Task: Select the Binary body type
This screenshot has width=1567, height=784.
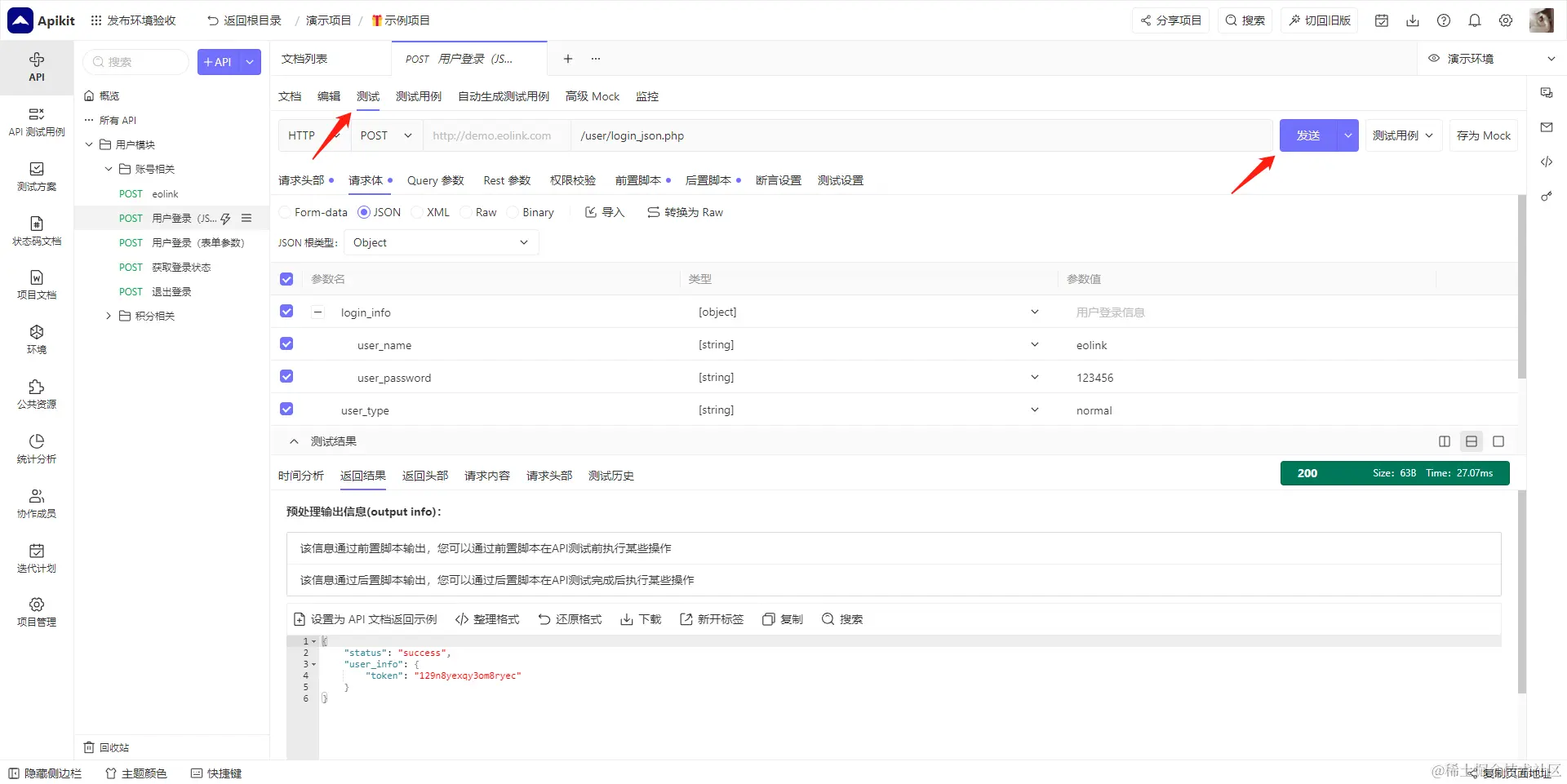Action: (x=530, y=212)
